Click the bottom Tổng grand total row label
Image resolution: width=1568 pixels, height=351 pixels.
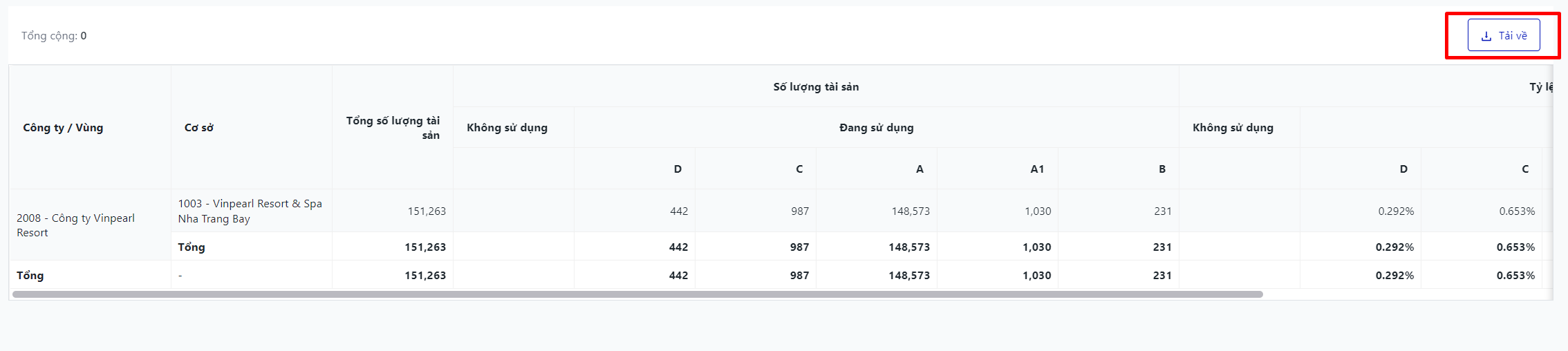coord(30,276)
